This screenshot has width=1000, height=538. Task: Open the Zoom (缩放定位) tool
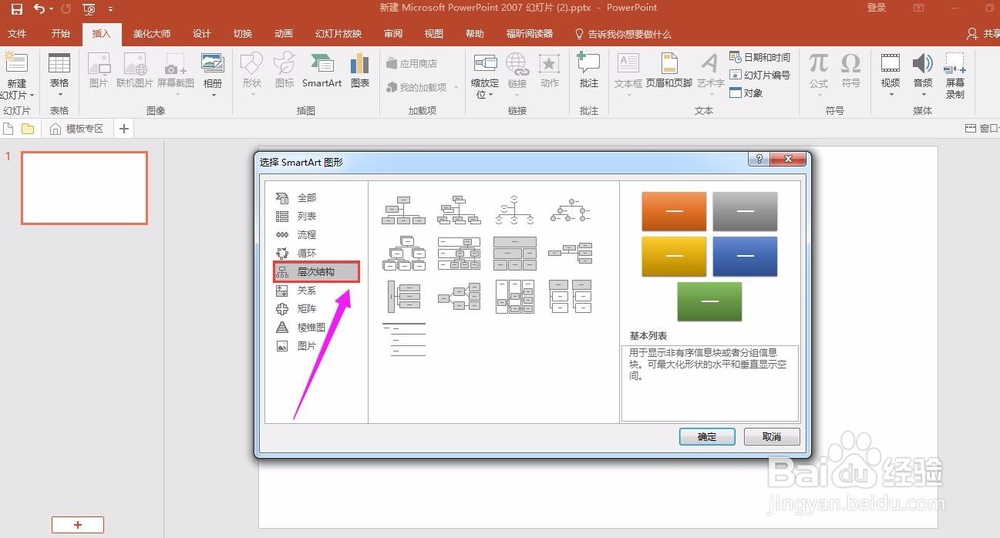click(485, 76)
